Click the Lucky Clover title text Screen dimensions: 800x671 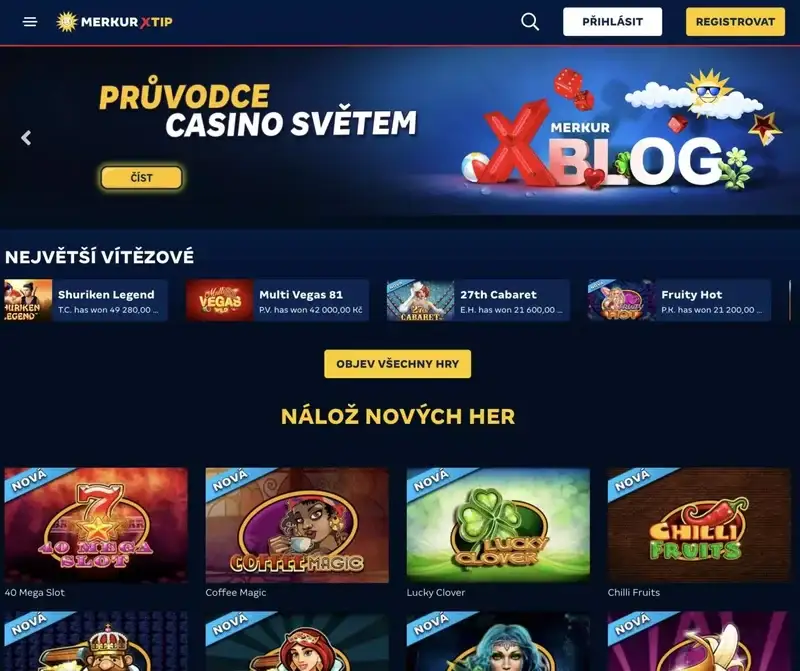click(x=436, y=592)
